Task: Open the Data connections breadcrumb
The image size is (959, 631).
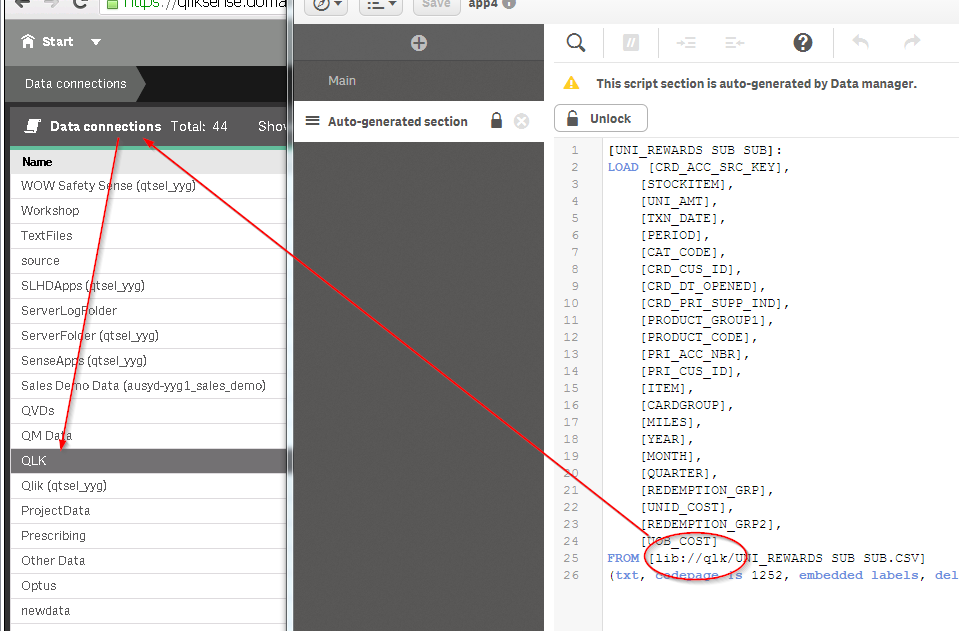Action: [x=75, y=84]
